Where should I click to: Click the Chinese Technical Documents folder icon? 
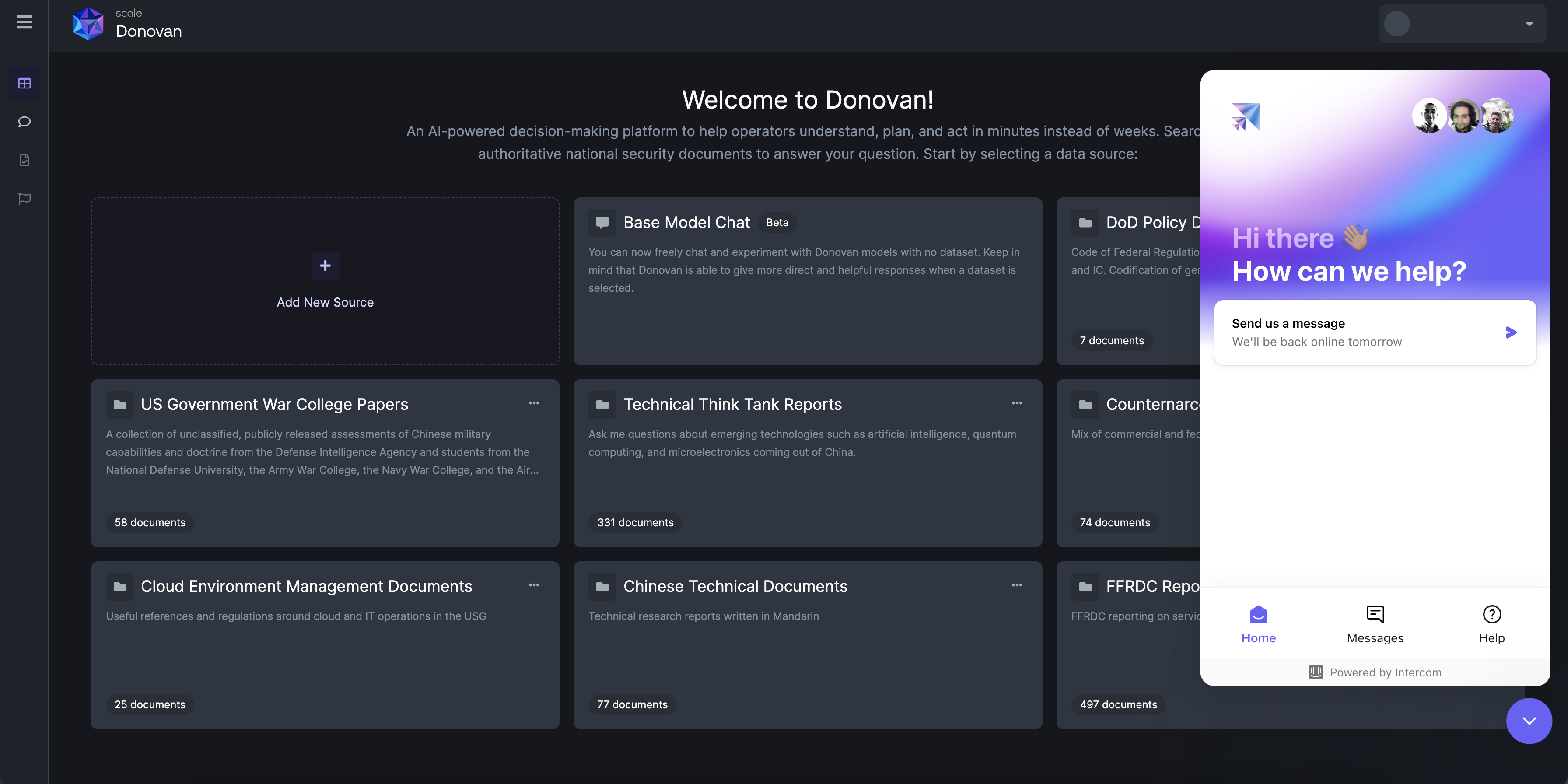602,586
